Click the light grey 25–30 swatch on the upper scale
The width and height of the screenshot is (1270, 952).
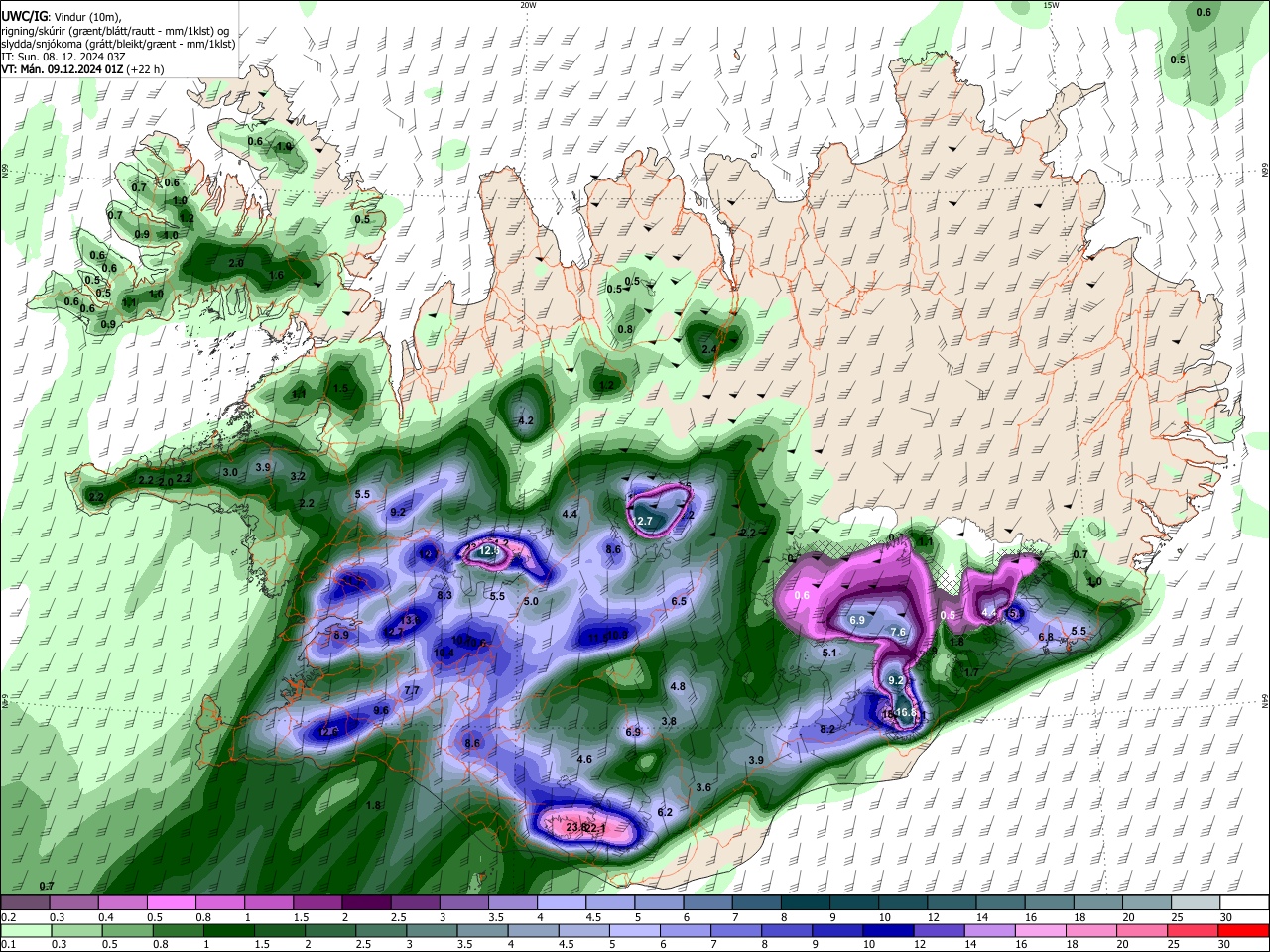pos(1196,903)
